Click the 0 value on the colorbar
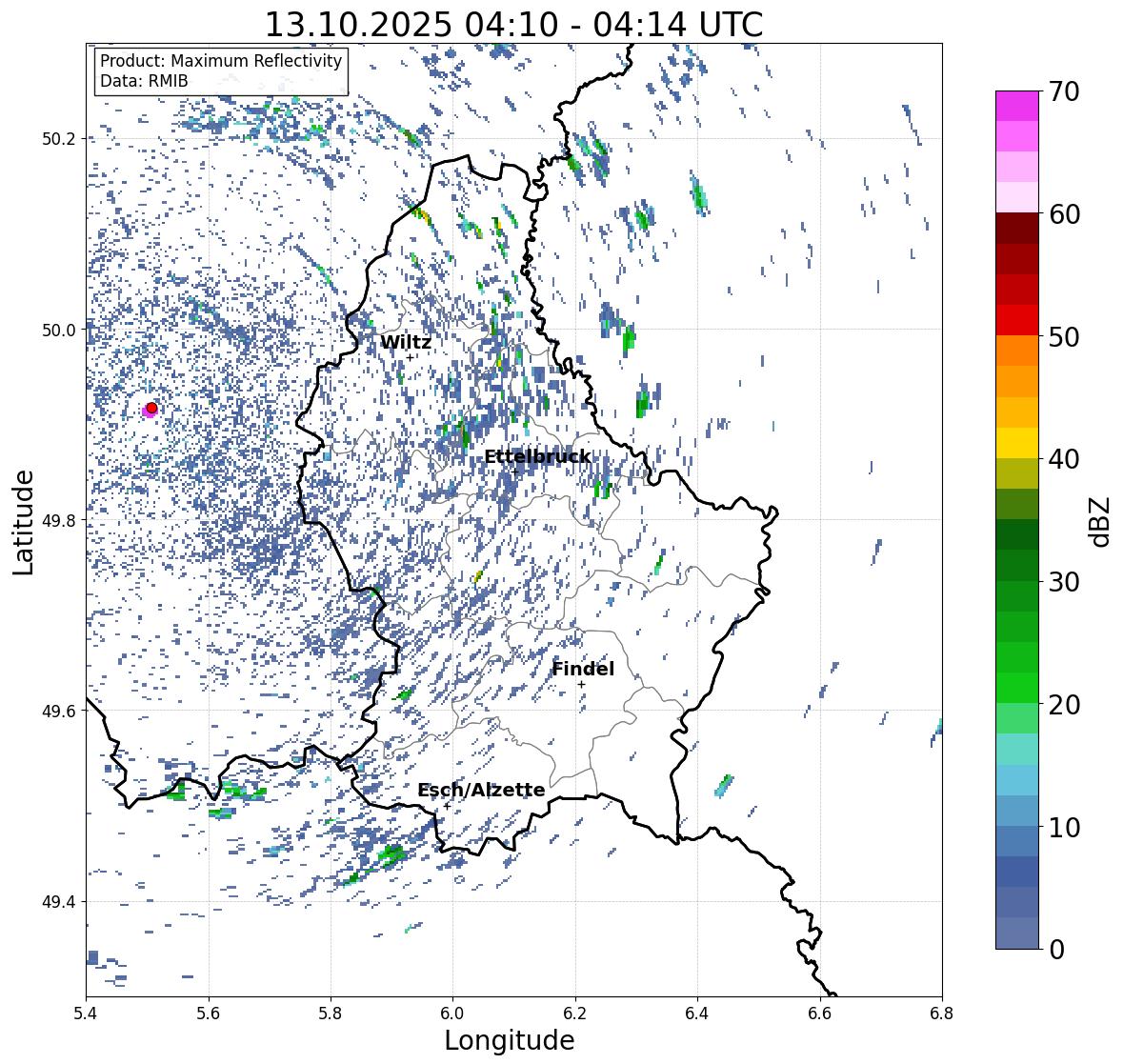The height and width of the screenshot is (1064, 1123). click(x=1056, y=950)
